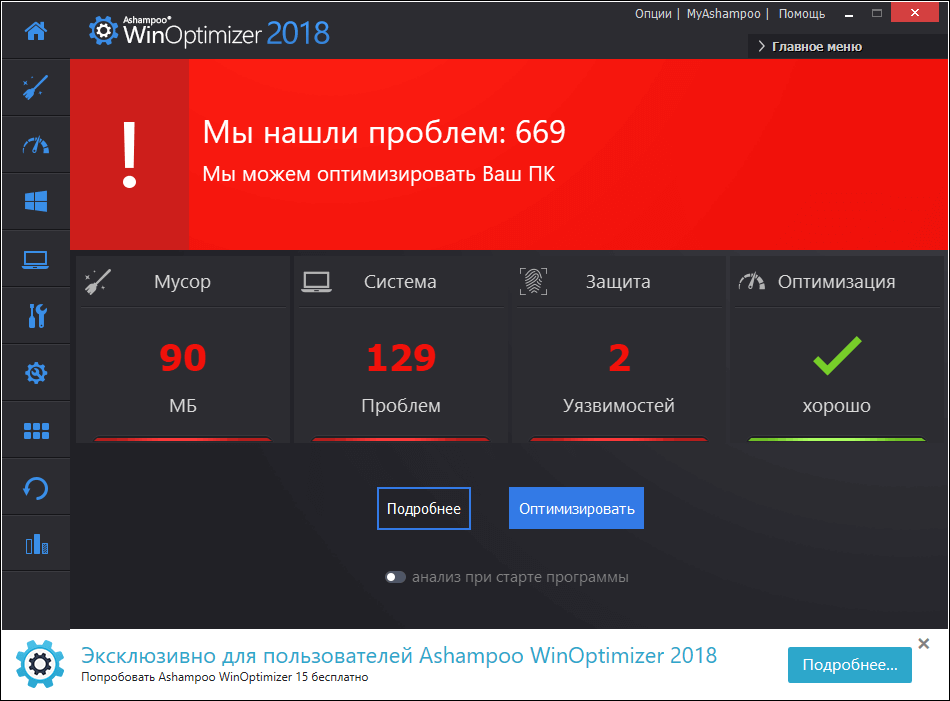Screen dimensions: 950x701
Task: Toggle анализ при старте программы switch
Action: 395,577
